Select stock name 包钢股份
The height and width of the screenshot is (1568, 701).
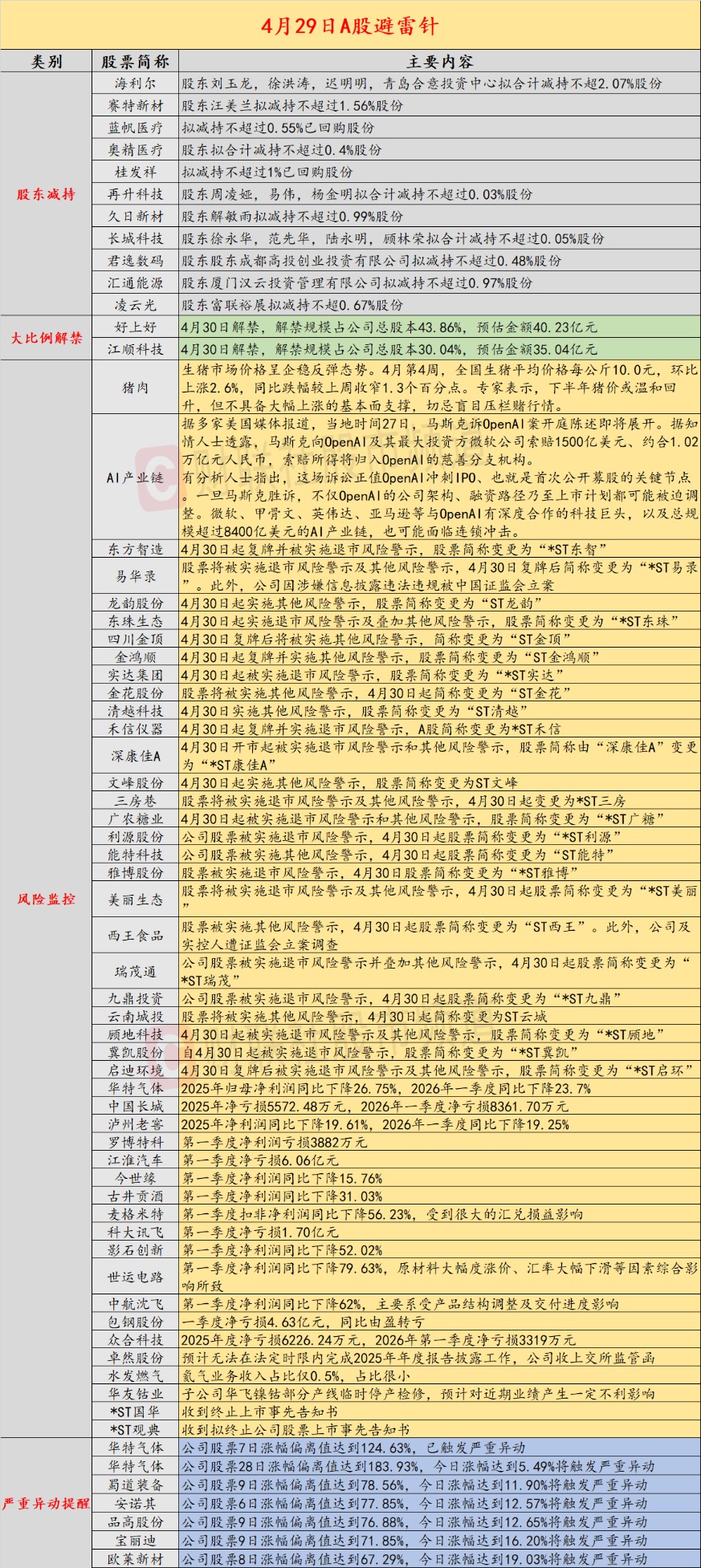pyautogui.click(x=136, y=1322)
